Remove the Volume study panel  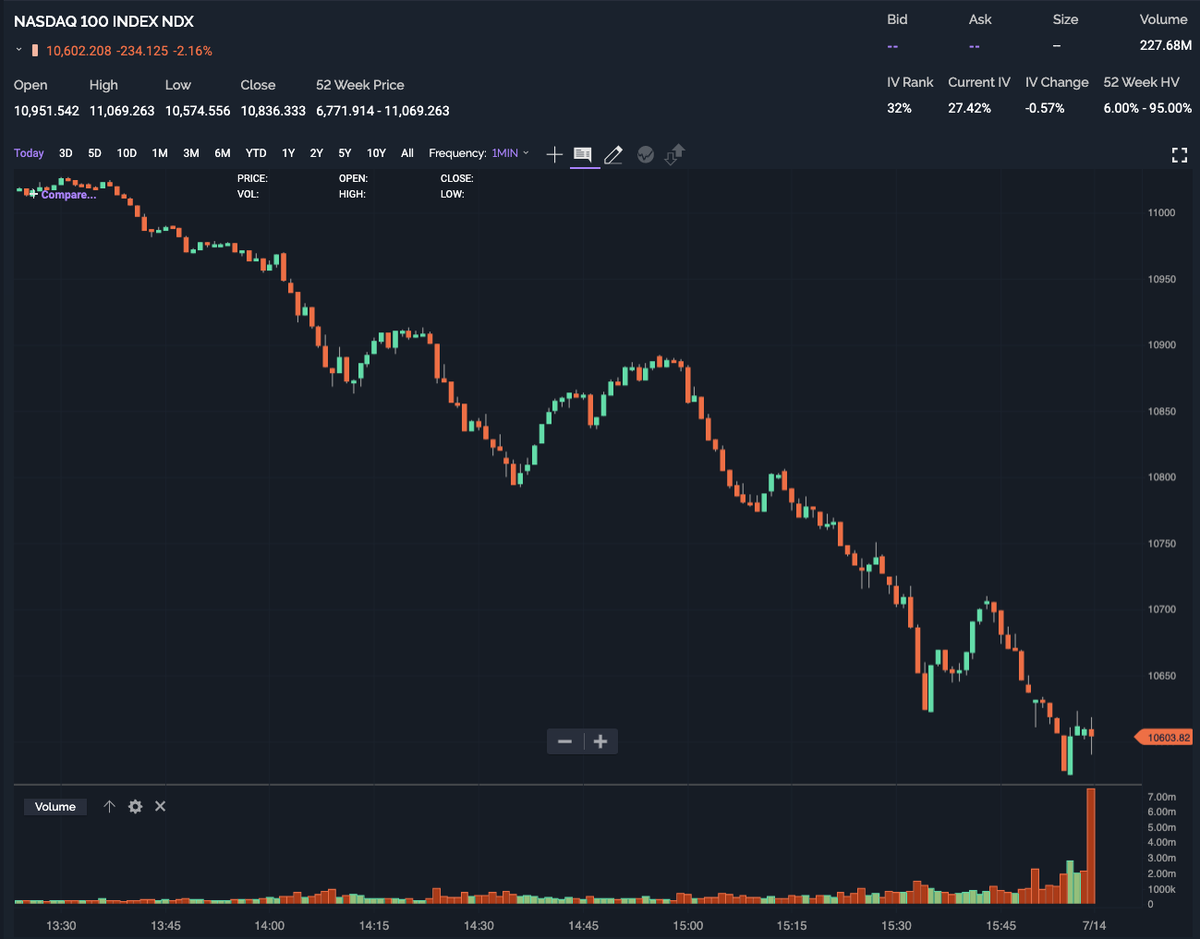coord(160,806)
